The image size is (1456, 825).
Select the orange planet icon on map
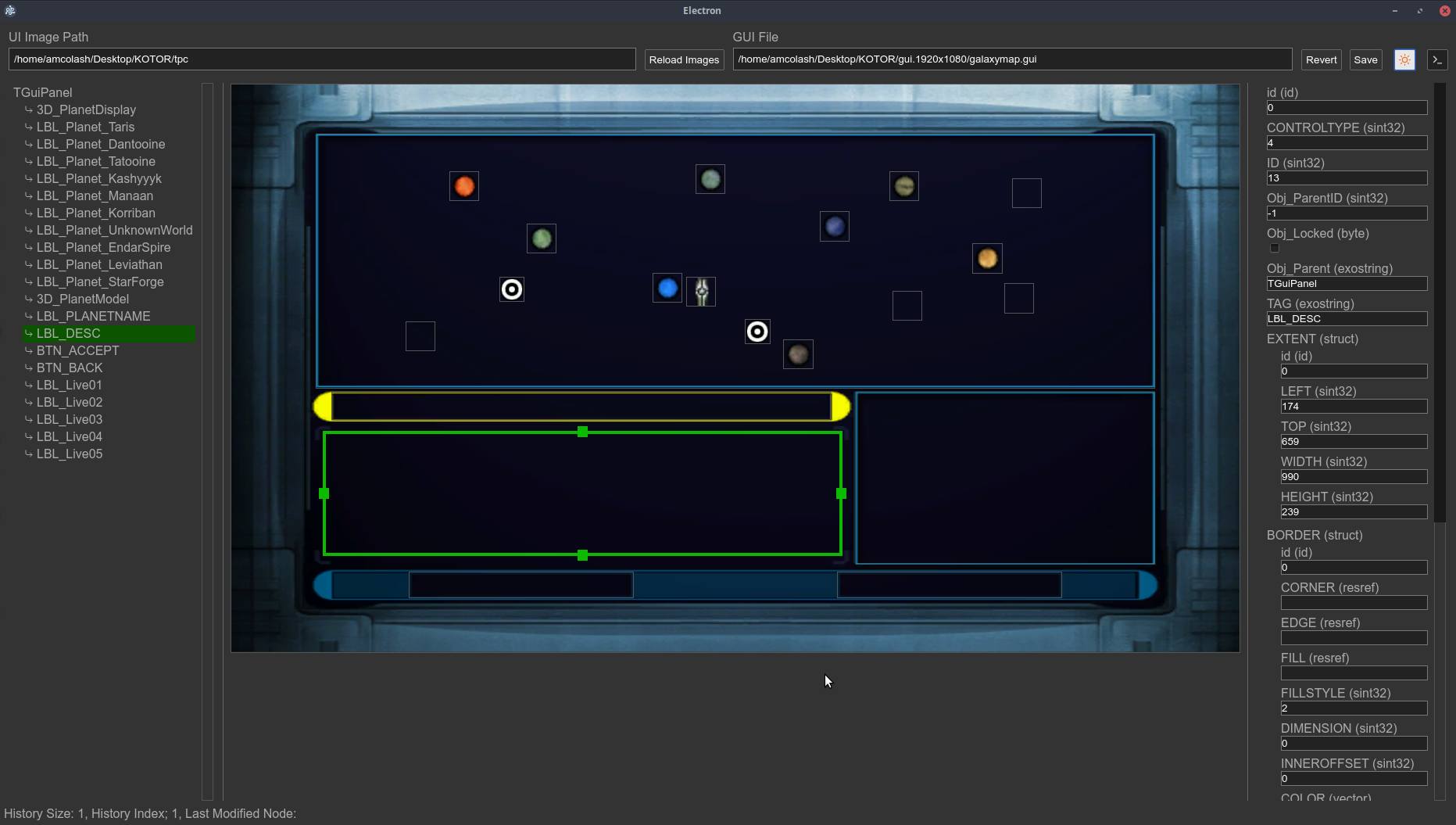click(464, 186)
